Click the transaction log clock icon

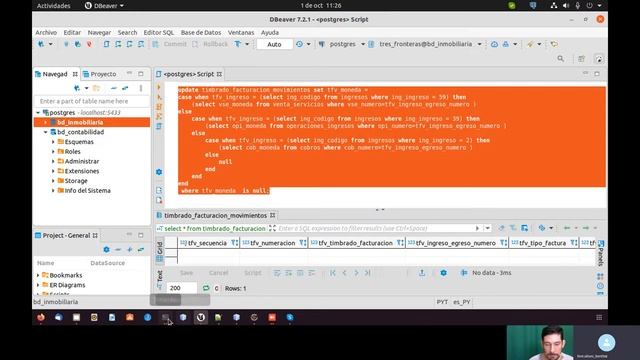pos(300,44)
